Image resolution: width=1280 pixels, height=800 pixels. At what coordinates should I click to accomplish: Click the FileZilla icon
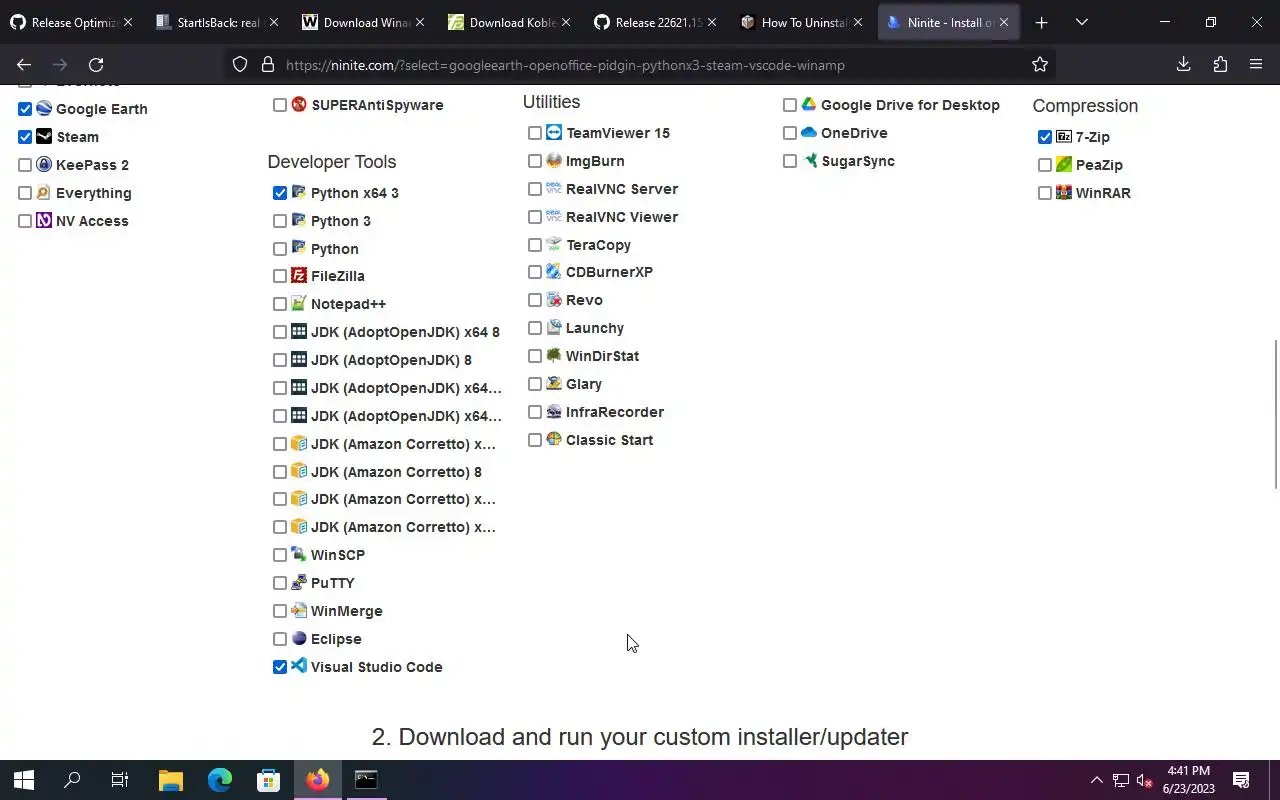(x=299, y=275)
